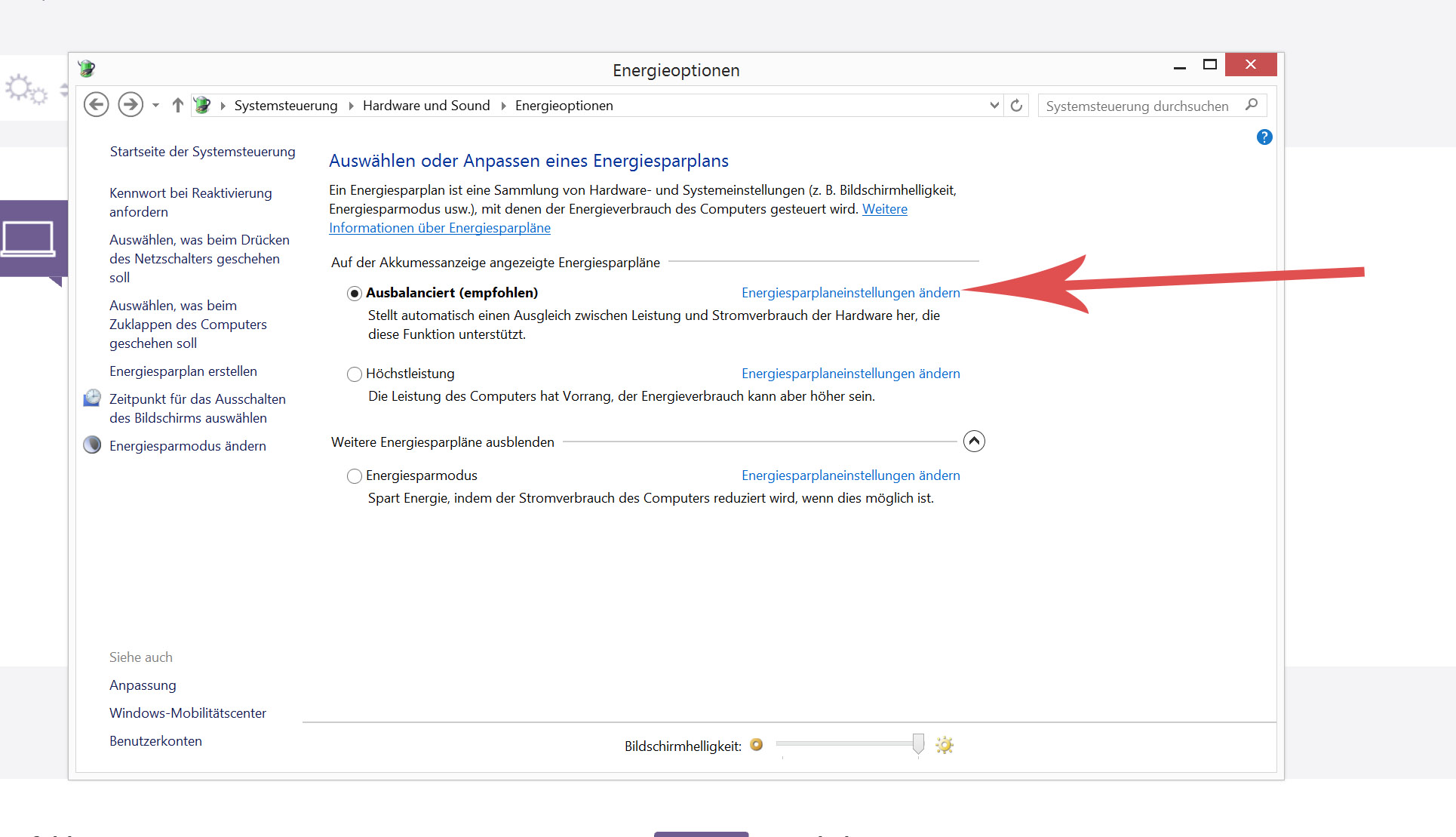The image size is (1456, 837).
Task: Select the Energieoptionen breadcrumb
Action: [x=564, y=106]
